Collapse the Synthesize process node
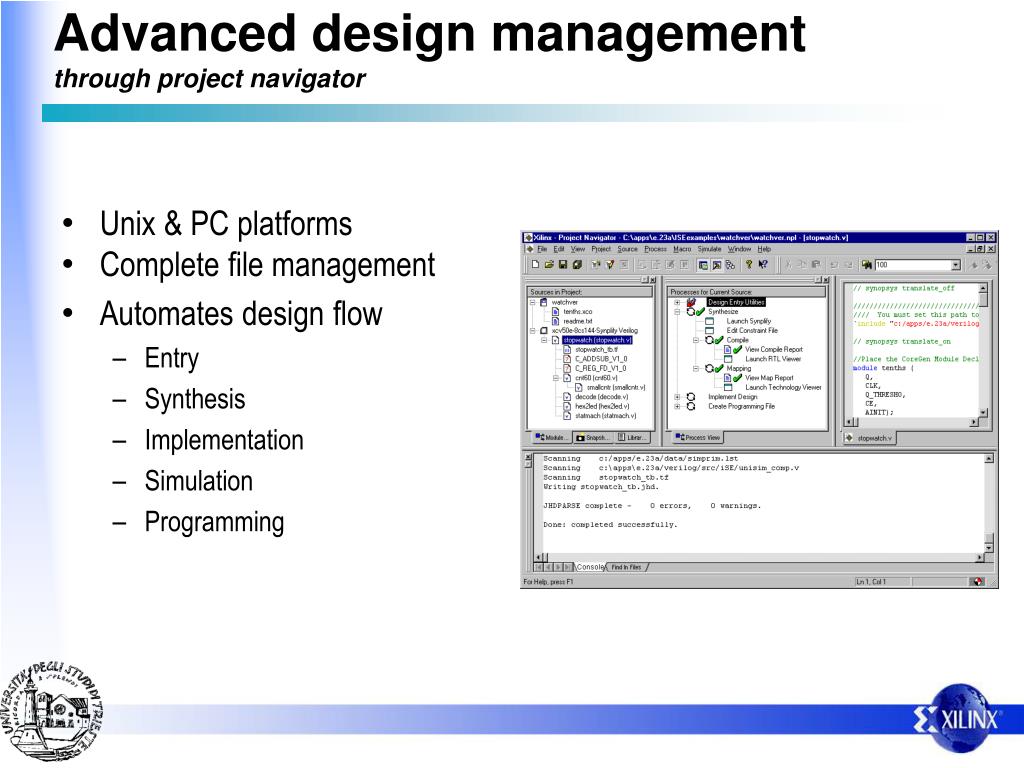Viewport: 1024px width, 768px height. click(x=677, y=312)
